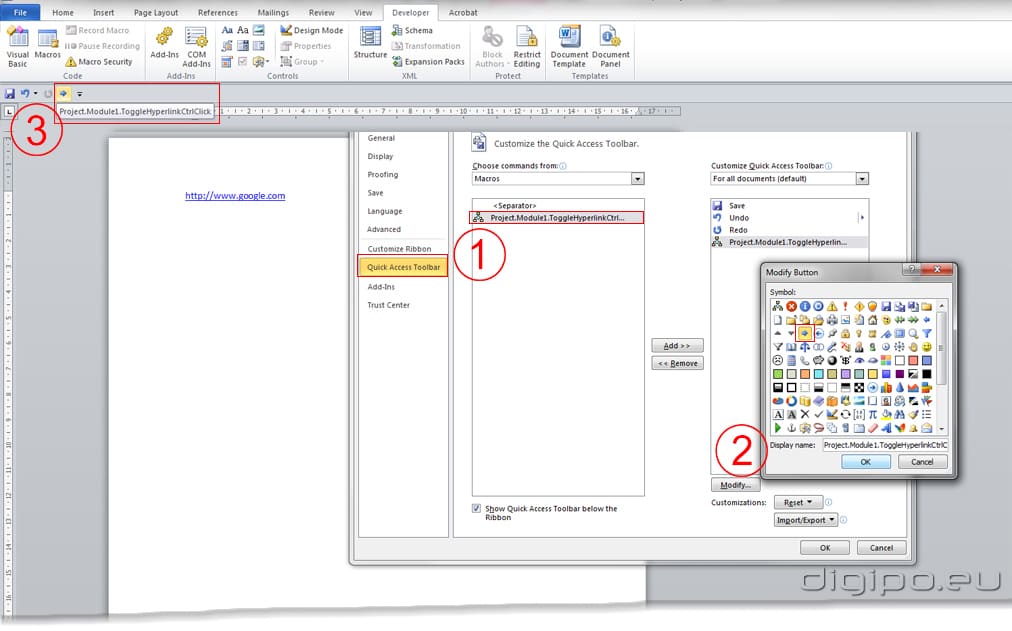Cancel the Modify Button dialog
The height and width of the screenshot is (631, 1012).
(x=922, y=462)
